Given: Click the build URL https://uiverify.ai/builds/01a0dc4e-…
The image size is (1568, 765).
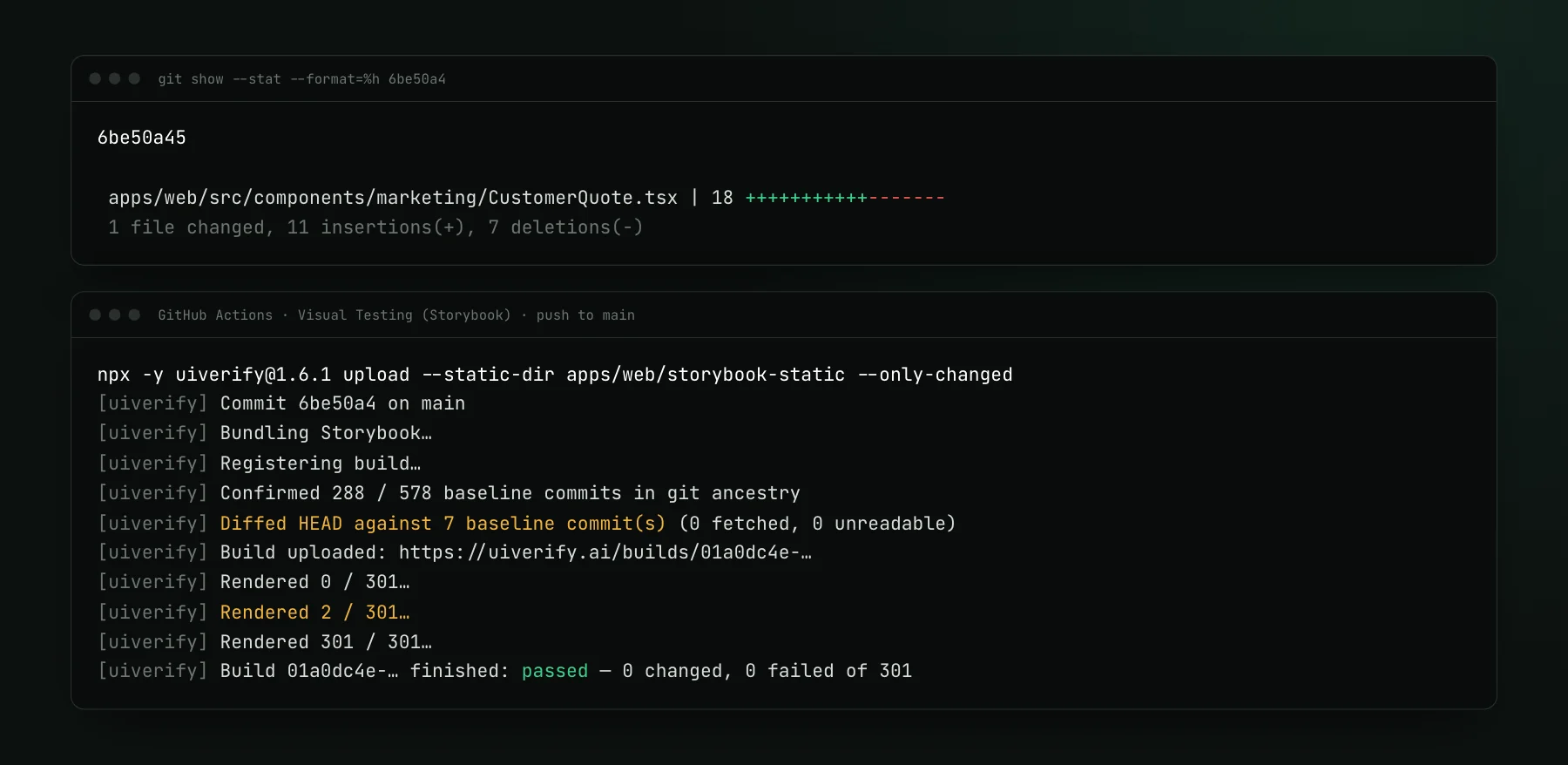Looking at the screenshot, I should 605,552.
